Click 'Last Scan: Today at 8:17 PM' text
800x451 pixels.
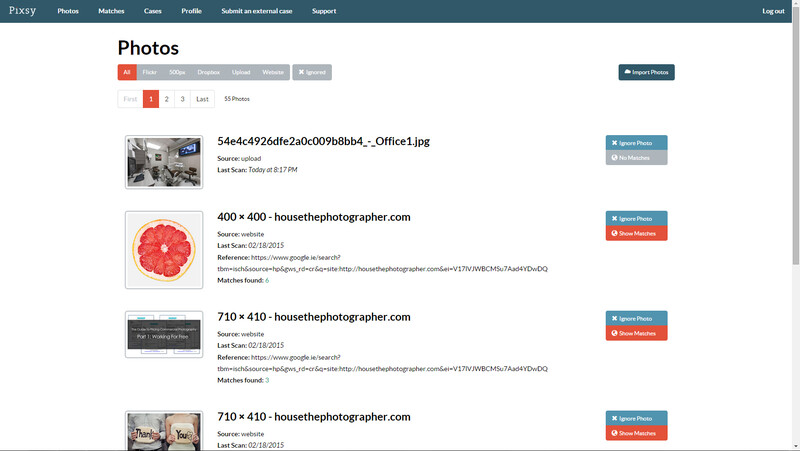(257, 170)
